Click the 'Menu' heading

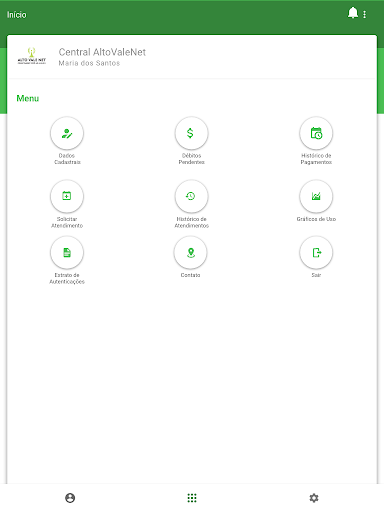coord(28,98)
